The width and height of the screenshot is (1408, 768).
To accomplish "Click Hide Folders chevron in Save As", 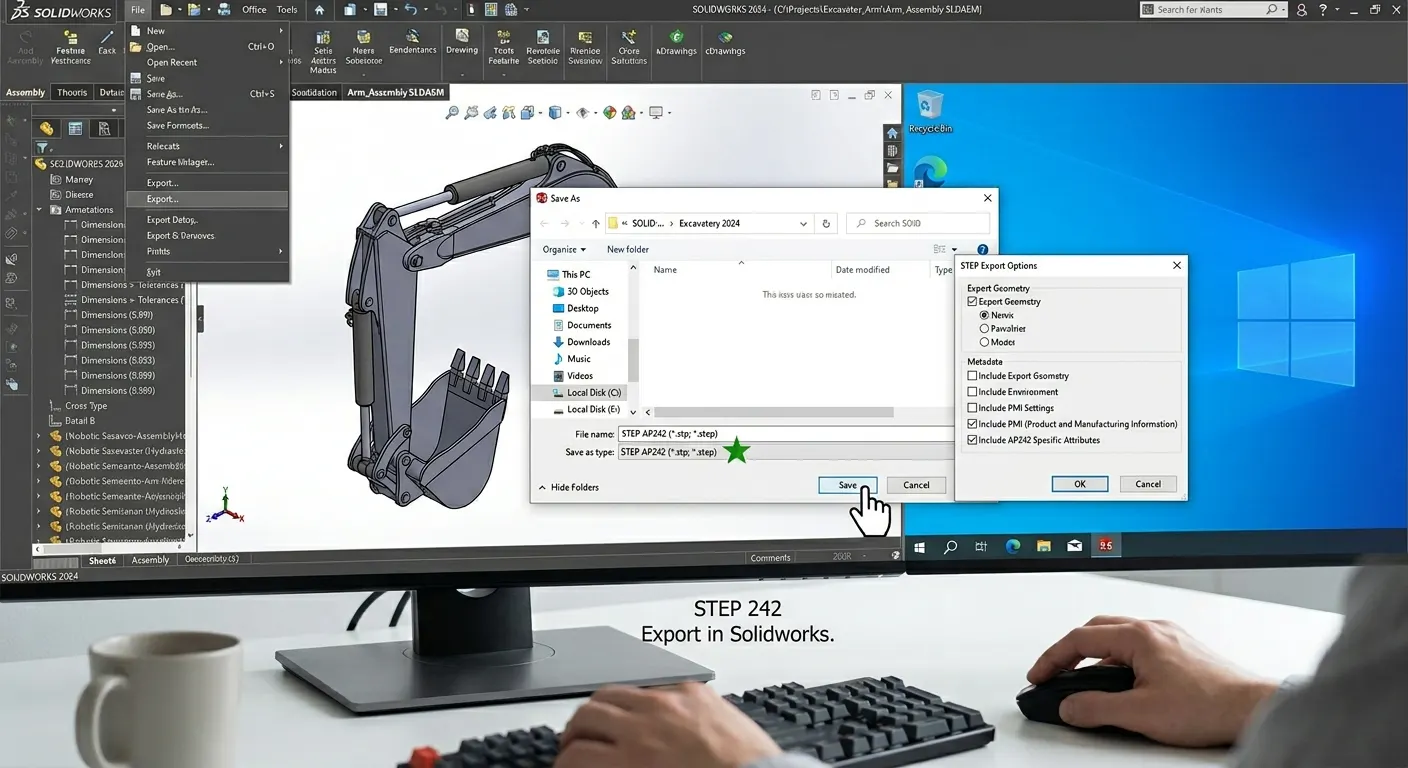I will tap(543, 487).
